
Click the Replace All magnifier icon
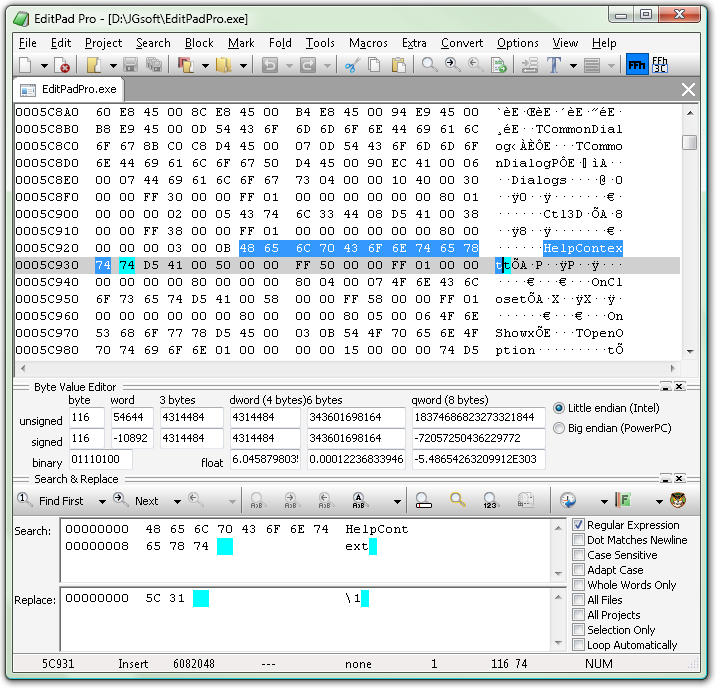pos(358,500)
